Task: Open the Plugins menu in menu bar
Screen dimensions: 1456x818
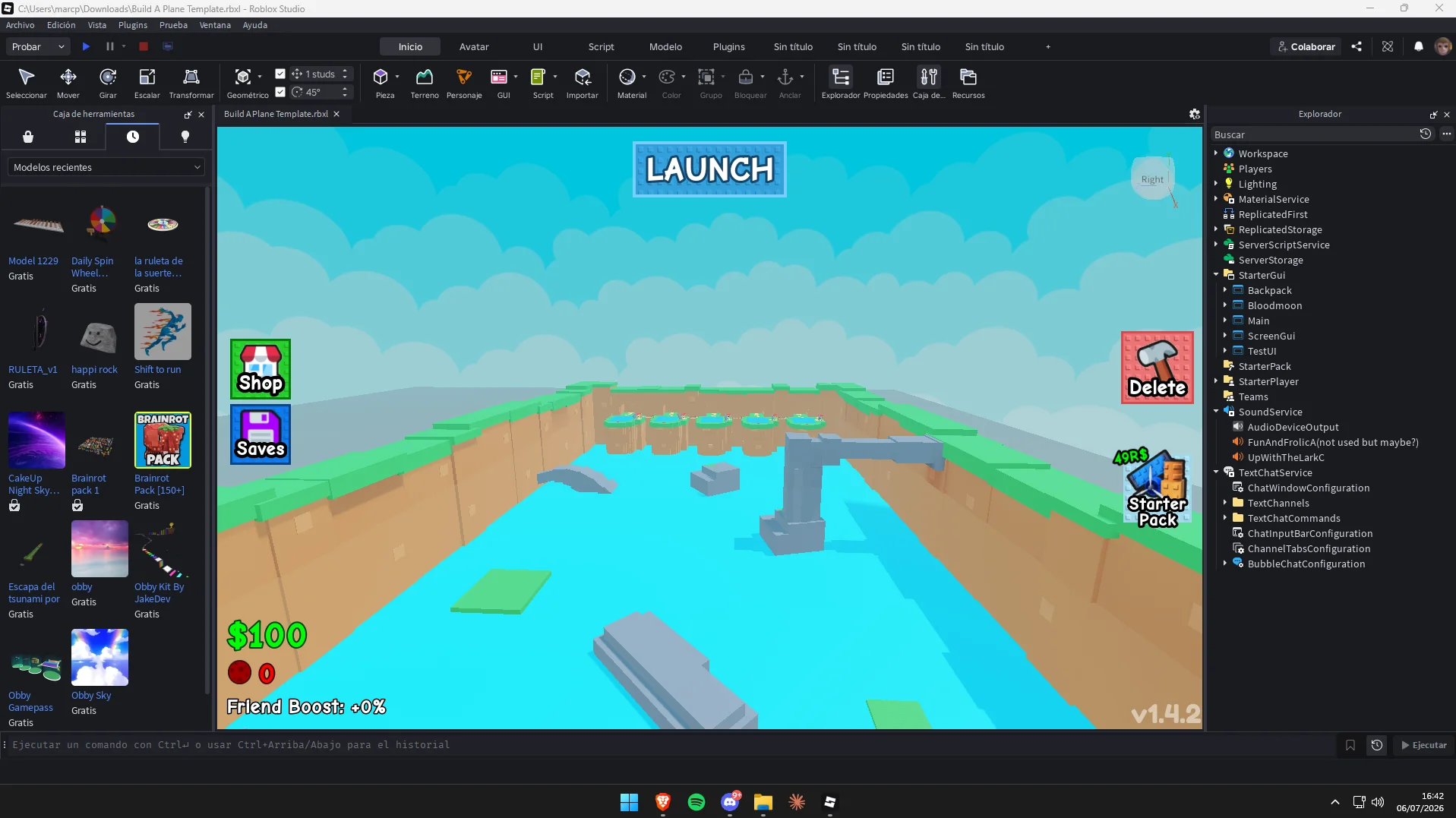Action: (133, 25)
